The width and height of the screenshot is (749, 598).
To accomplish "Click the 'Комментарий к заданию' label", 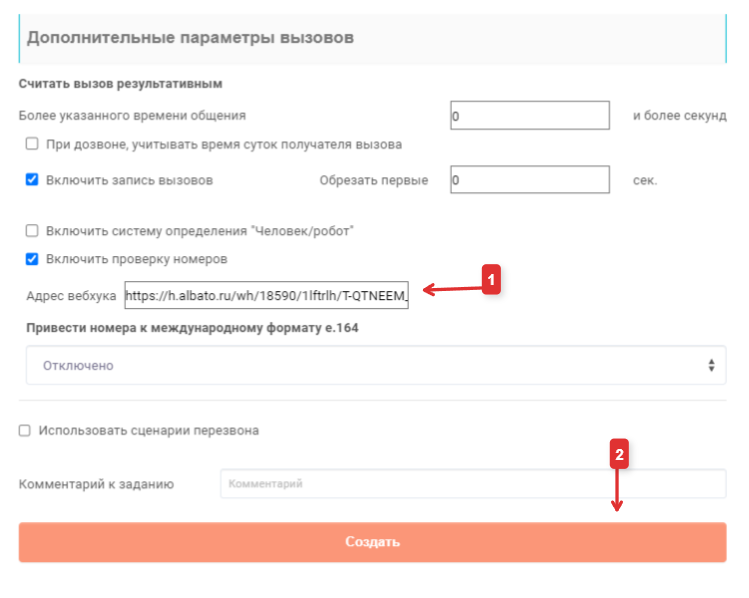I will click(x=96, y=484).
